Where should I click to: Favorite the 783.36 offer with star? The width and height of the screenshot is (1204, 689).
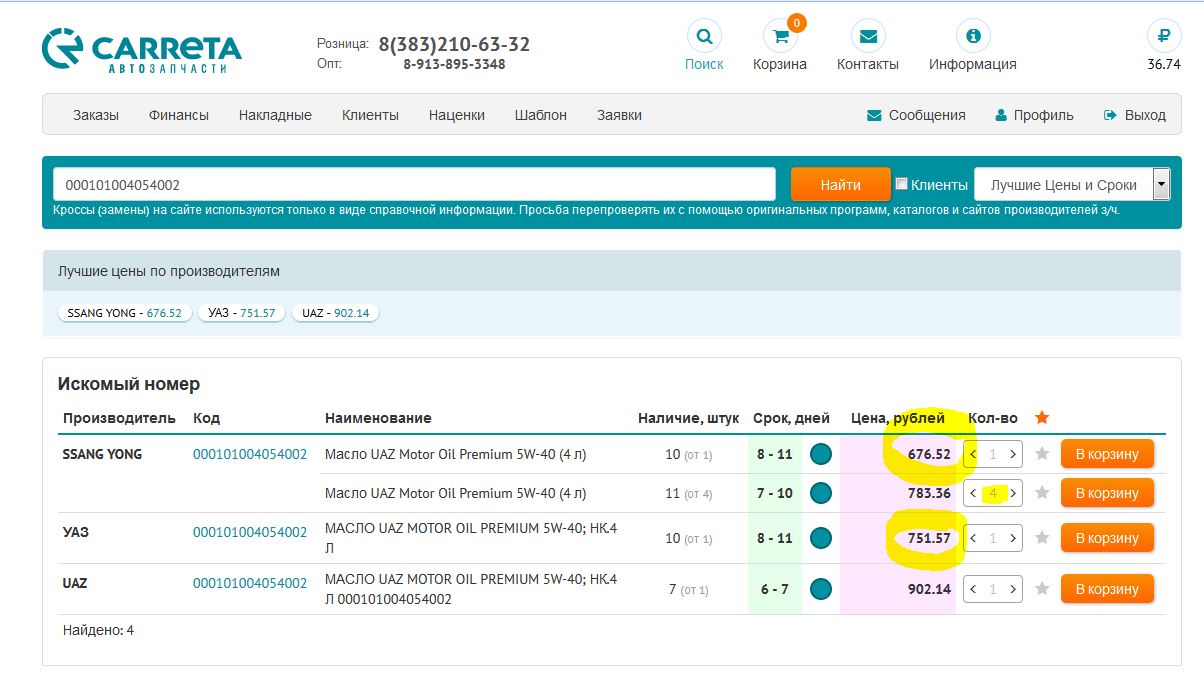1042,493
